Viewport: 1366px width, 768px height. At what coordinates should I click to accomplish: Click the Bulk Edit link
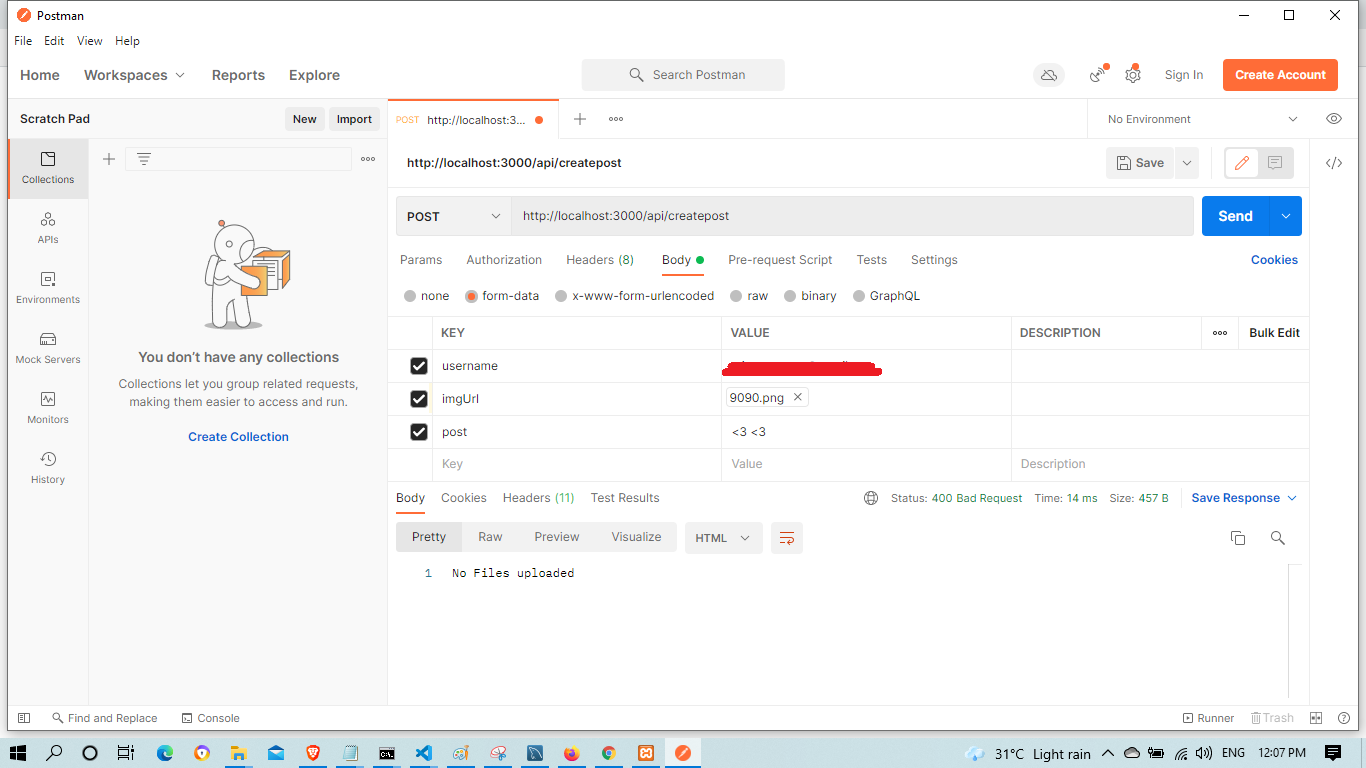(1274, 333)
